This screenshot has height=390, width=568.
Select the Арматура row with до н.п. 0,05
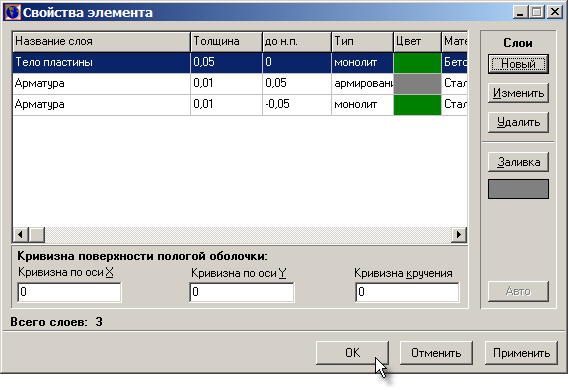point(240,84)
